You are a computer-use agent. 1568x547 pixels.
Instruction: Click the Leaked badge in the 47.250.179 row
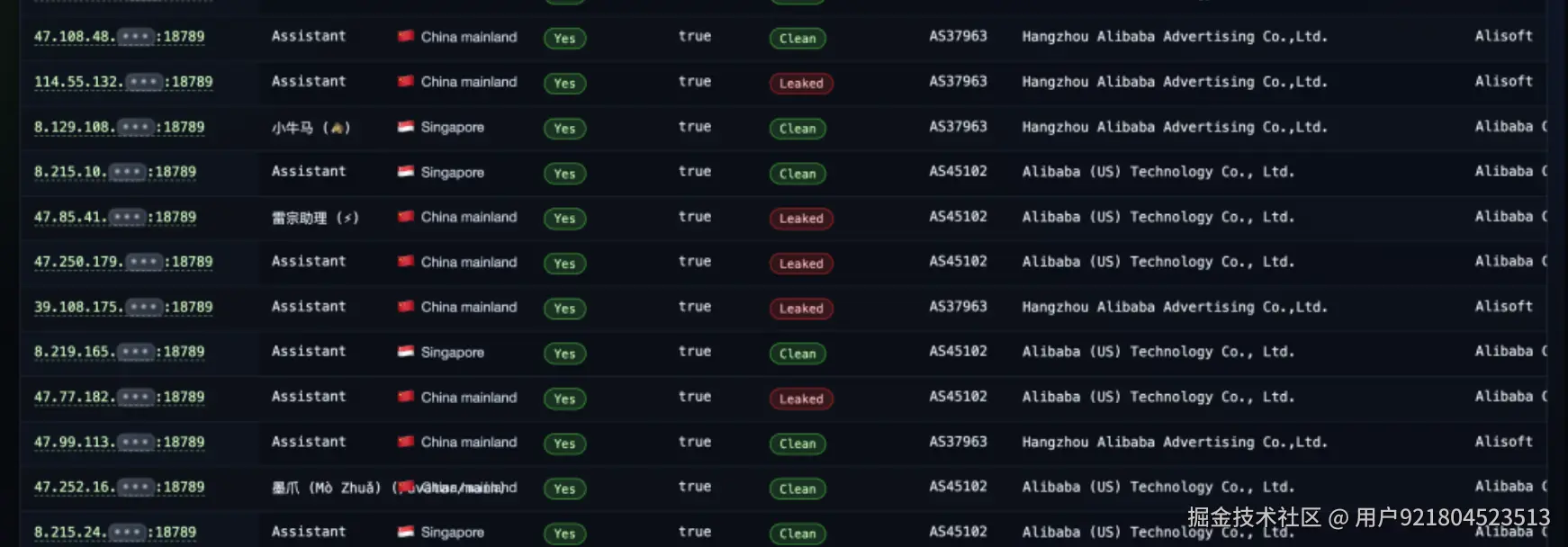pos(801,264)
